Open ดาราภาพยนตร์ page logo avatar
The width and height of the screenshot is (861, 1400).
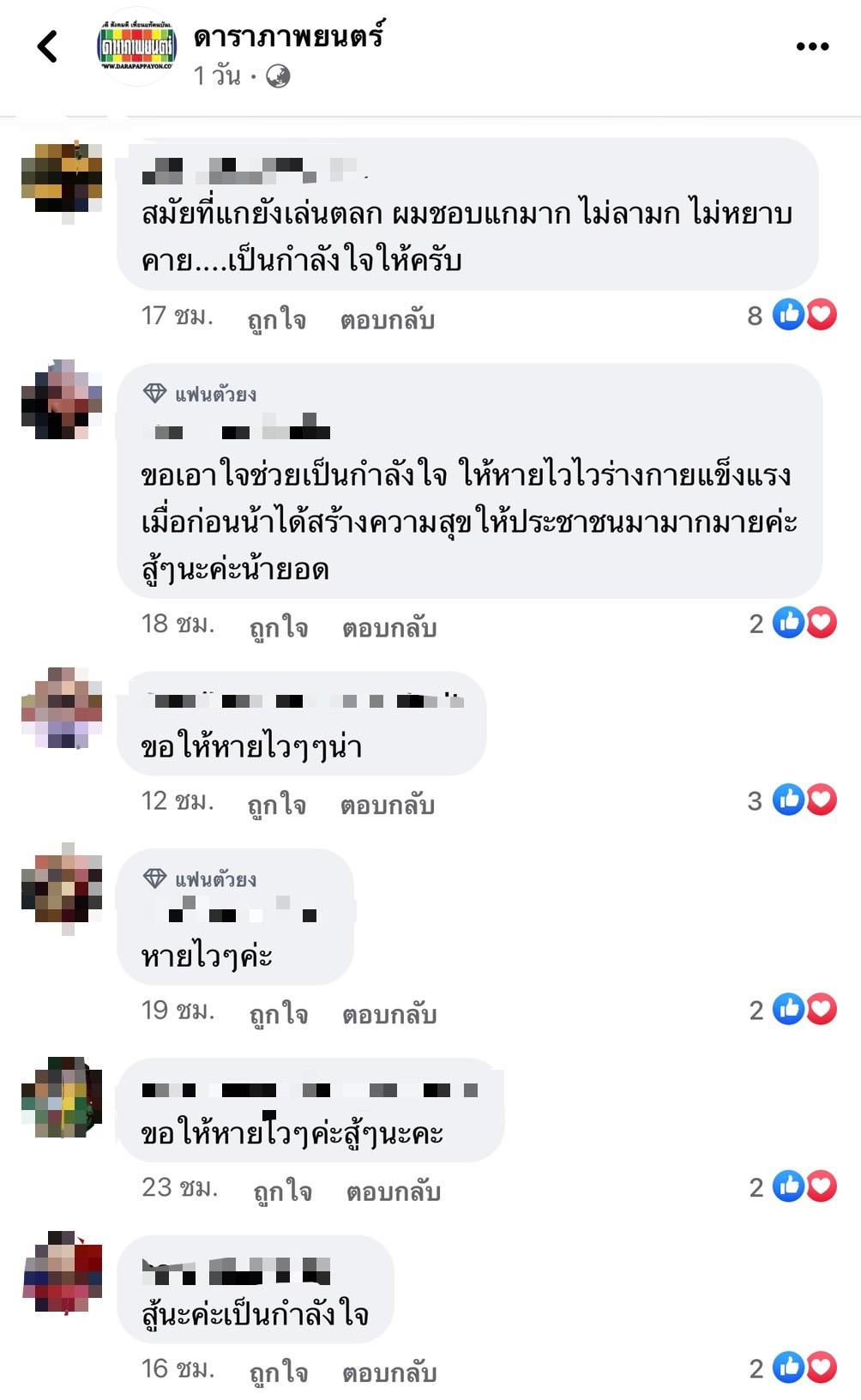coord(135,47)
